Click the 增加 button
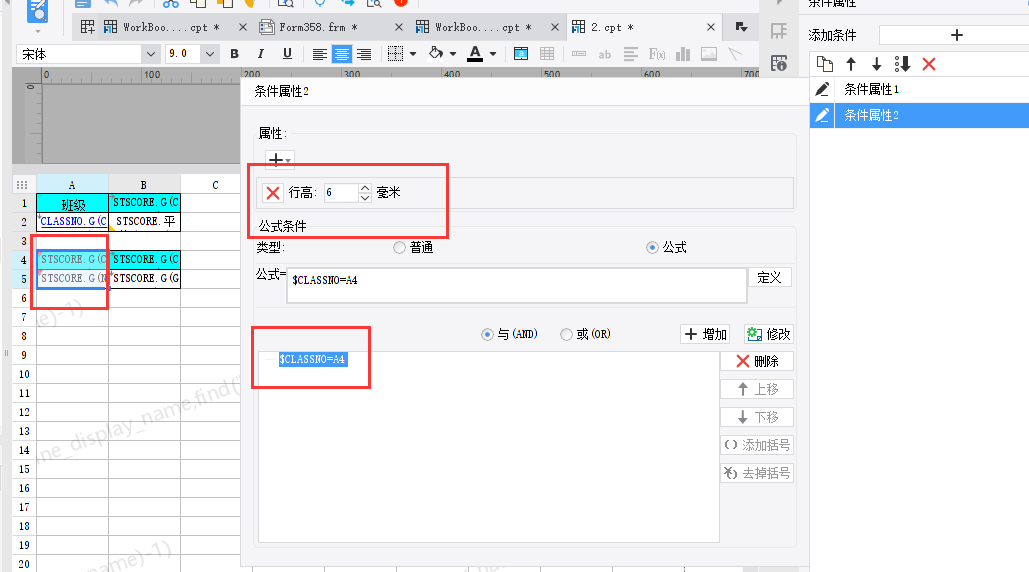This screenshot has height=572, width=1029. 706,335
